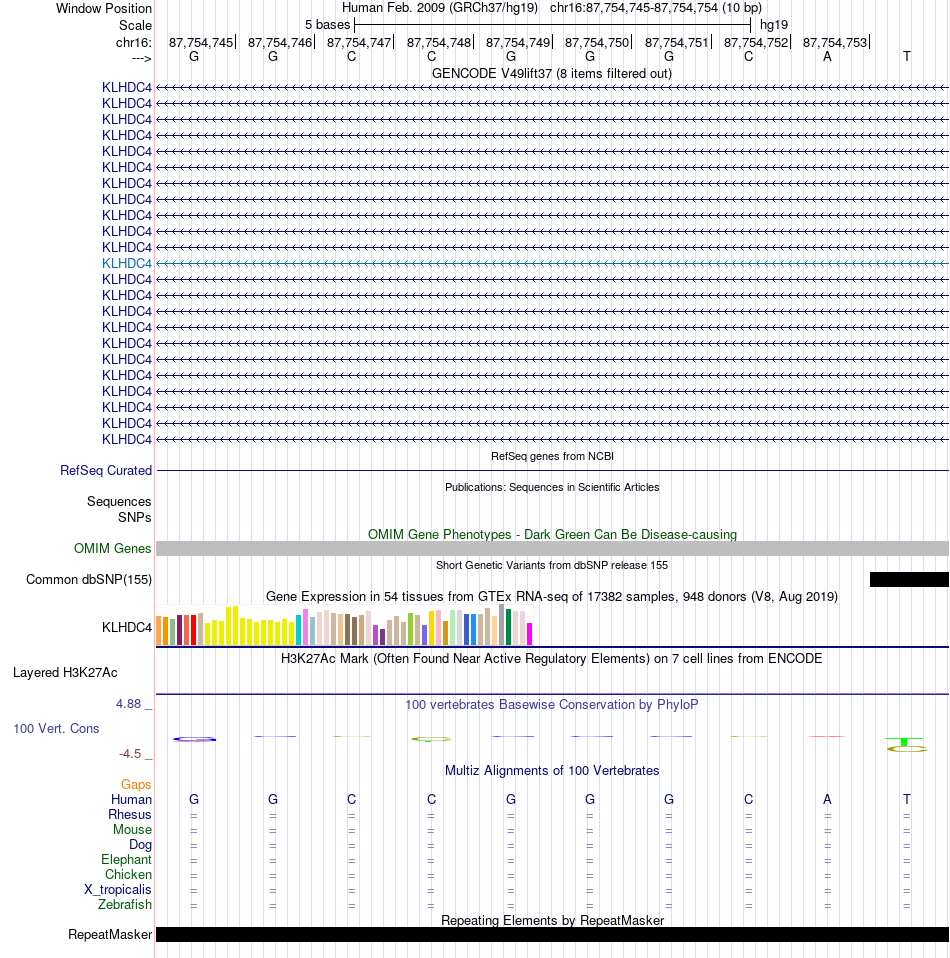Click the Dog species label
Image resolution: width=950 pixels, height=958 pixels.
[x=140, y=844]
